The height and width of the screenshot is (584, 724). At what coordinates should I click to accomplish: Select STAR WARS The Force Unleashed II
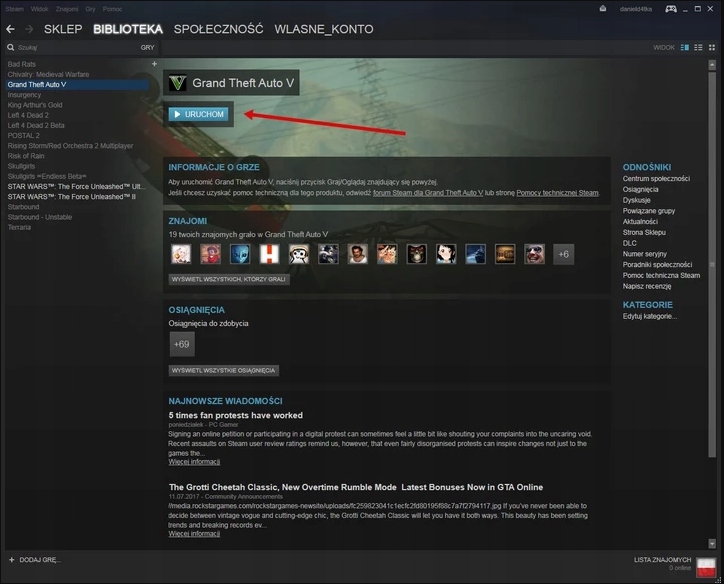pos(72,197)
